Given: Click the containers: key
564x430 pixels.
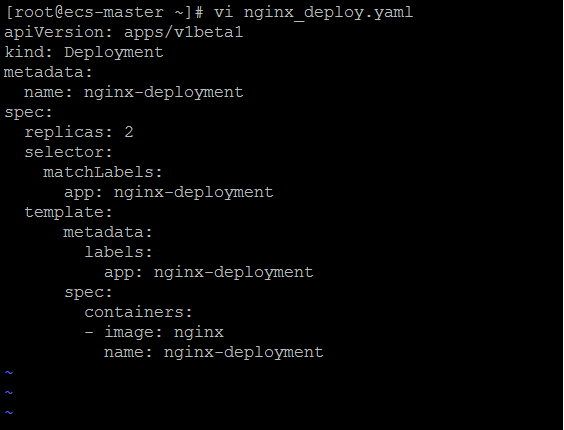Looking at the screenshot, I should [x=138, y=312].
